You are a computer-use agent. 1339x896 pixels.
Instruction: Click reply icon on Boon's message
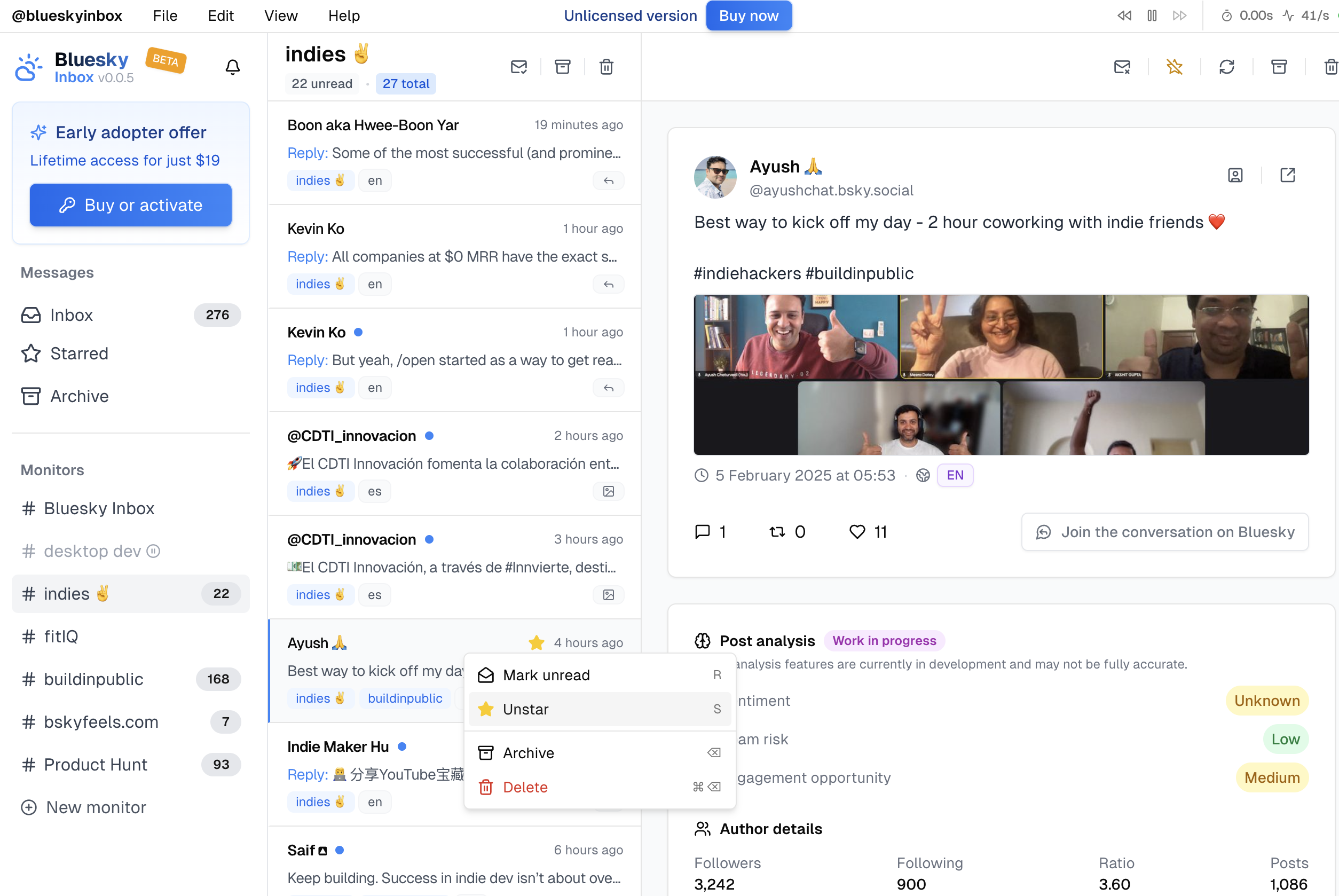609,180
